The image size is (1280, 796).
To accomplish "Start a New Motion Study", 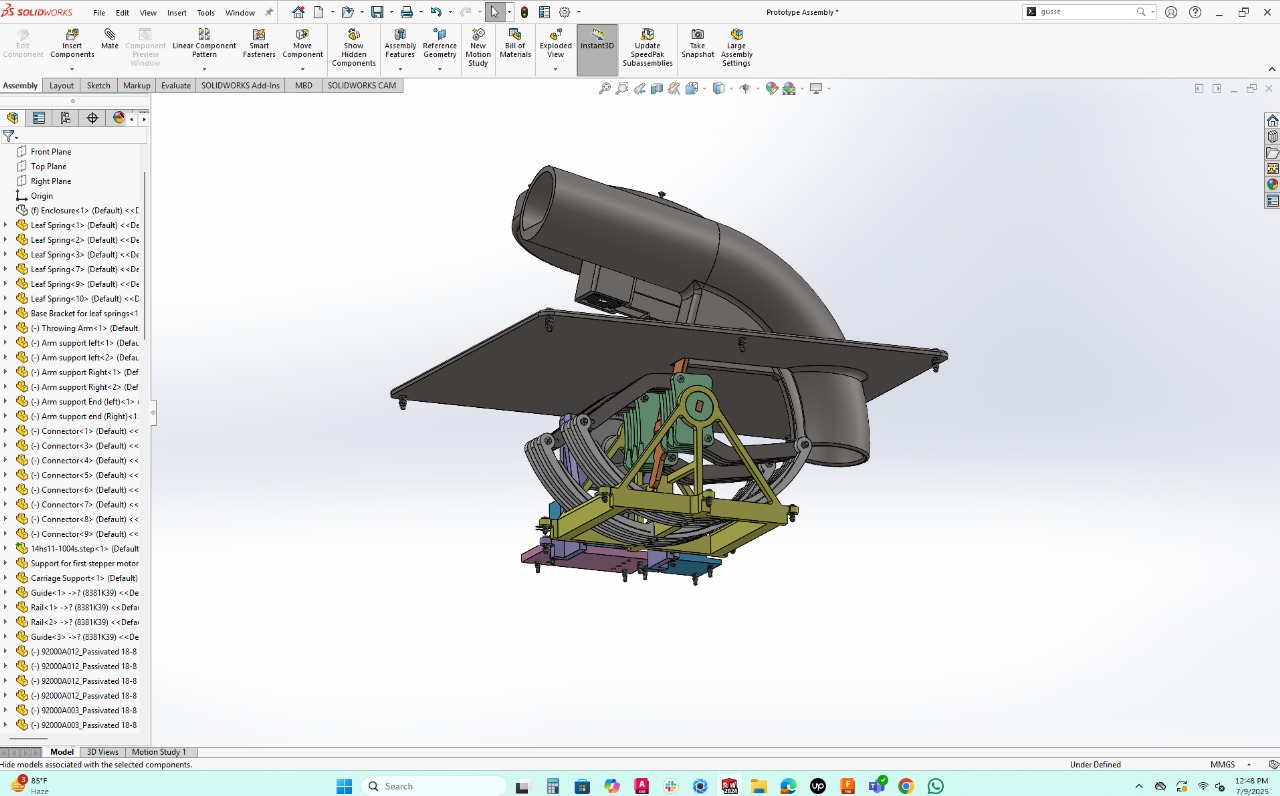I will (x=478, y=48).
